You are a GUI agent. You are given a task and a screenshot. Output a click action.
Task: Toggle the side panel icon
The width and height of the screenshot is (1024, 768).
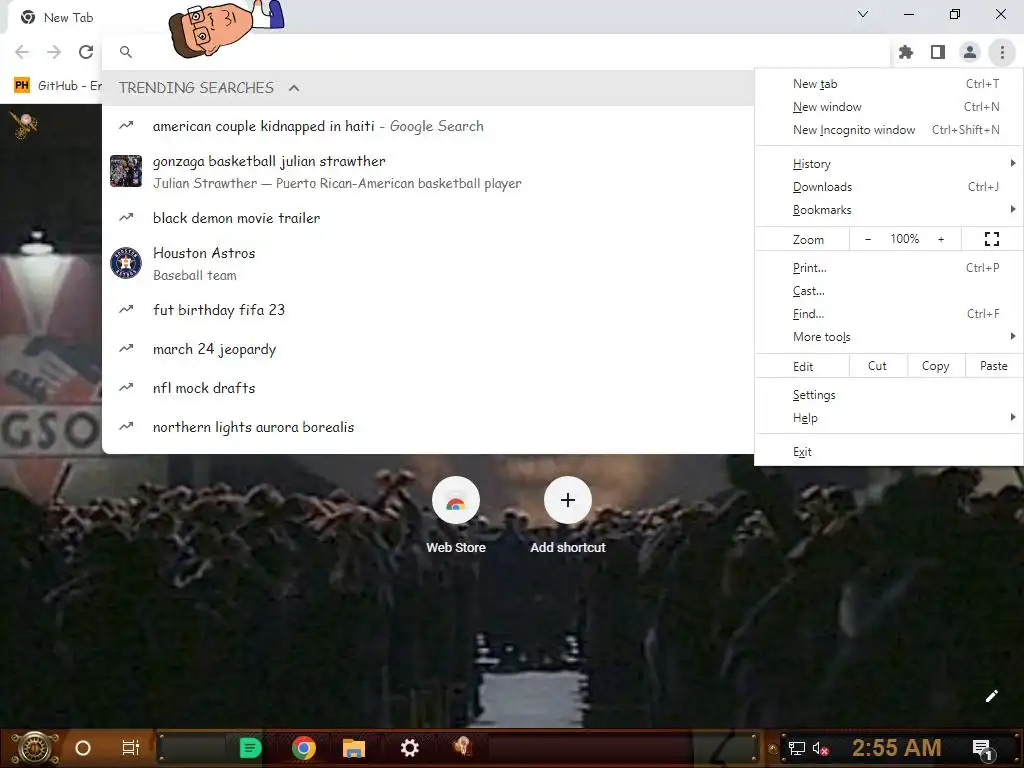[938, 52]
